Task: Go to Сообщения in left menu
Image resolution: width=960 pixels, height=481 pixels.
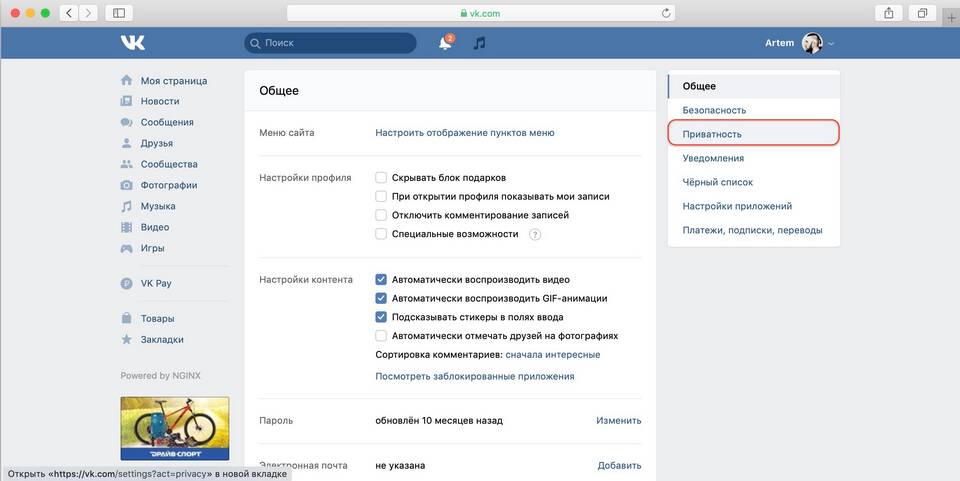Action: [166, 122]
